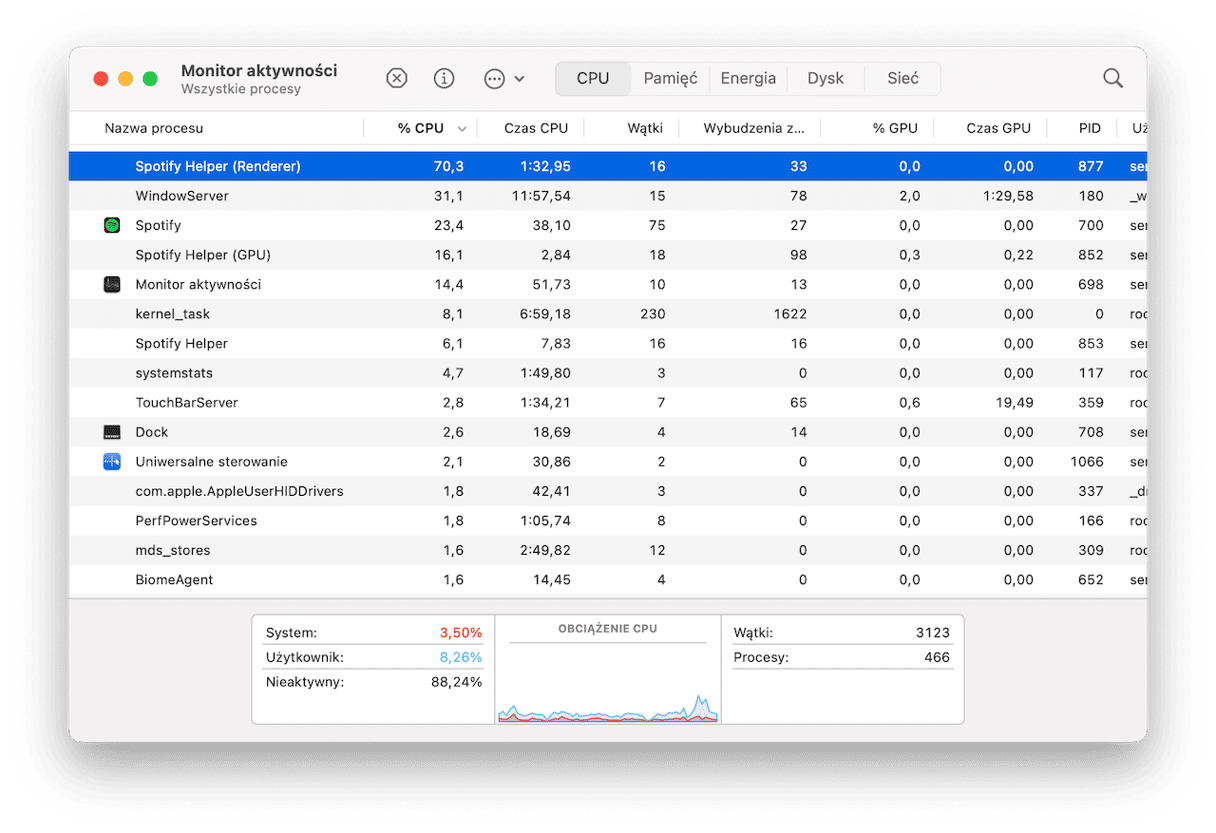
Task: Open the Energia tab
Action: tap(748, 79)
